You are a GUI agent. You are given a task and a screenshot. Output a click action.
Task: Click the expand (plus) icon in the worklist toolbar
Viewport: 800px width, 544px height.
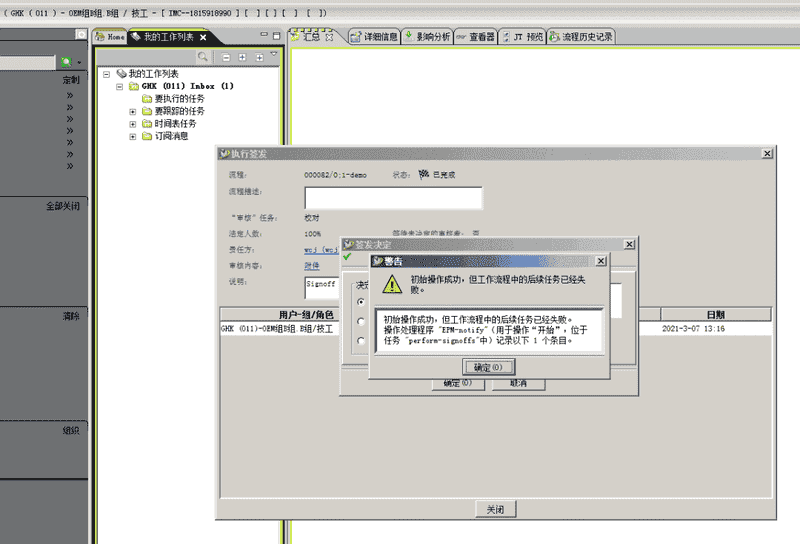click(242, 57)
